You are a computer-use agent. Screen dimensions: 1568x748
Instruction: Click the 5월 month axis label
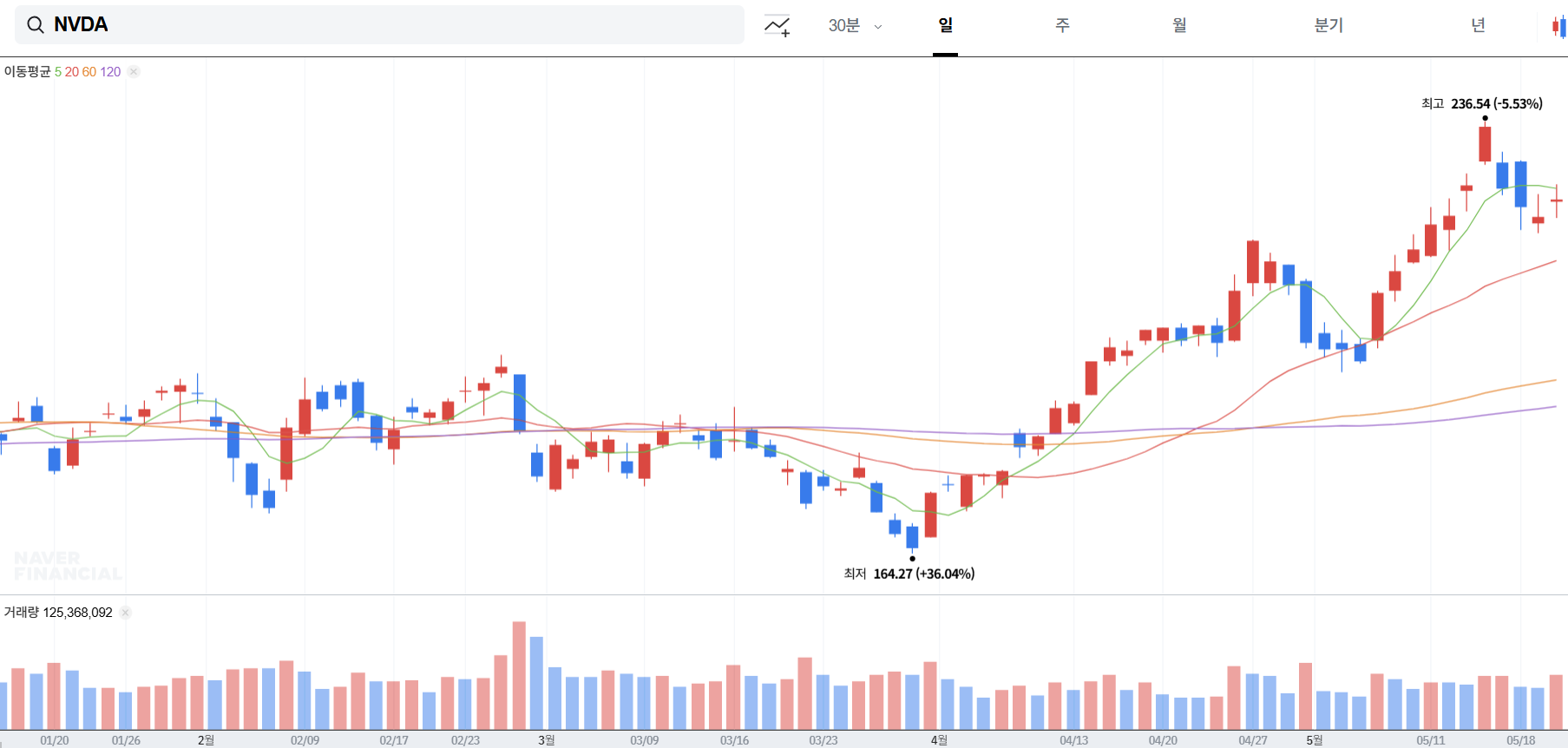click(x=1315, y=740)
